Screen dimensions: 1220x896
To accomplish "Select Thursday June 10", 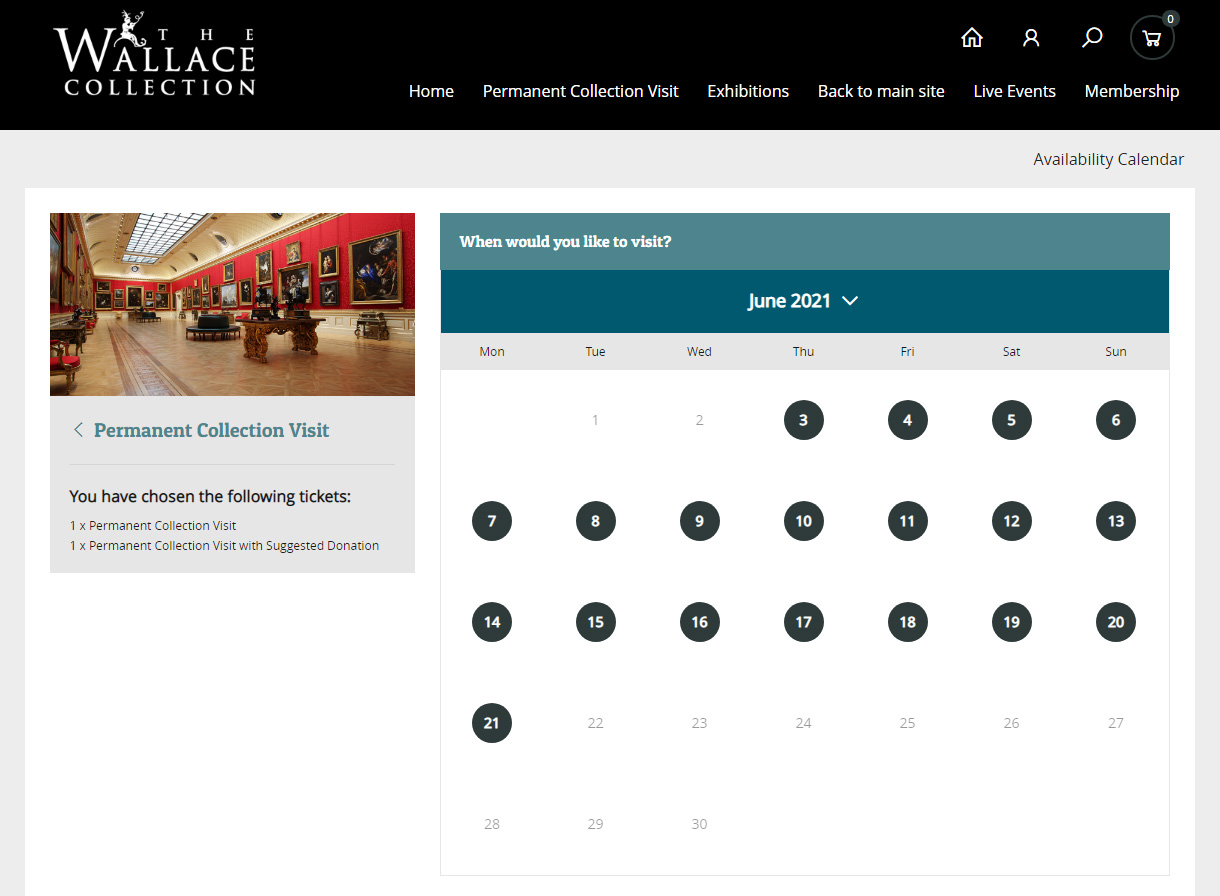I will (804, 521).
